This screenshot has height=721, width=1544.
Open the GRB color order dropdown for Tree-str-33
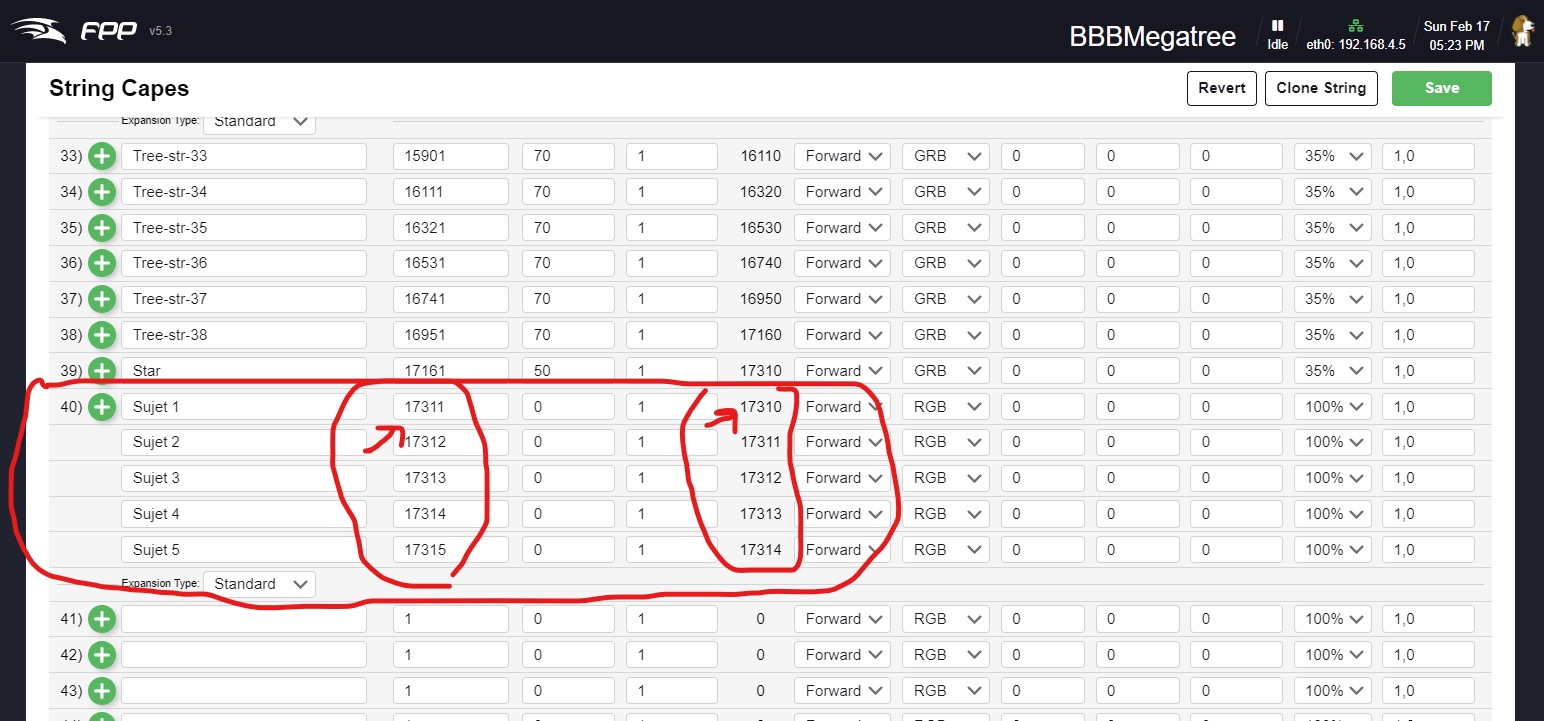tap(944, 155)
